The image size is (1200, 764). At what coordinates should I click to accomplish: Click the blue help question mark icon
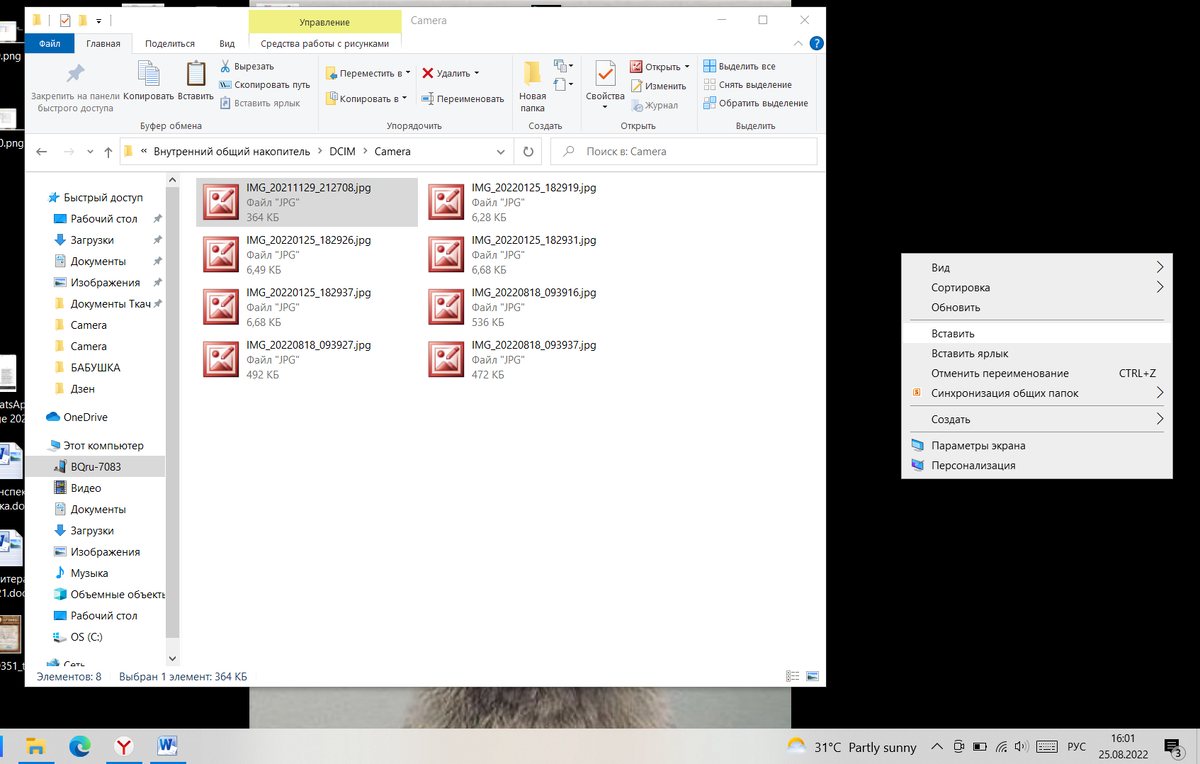817,44
